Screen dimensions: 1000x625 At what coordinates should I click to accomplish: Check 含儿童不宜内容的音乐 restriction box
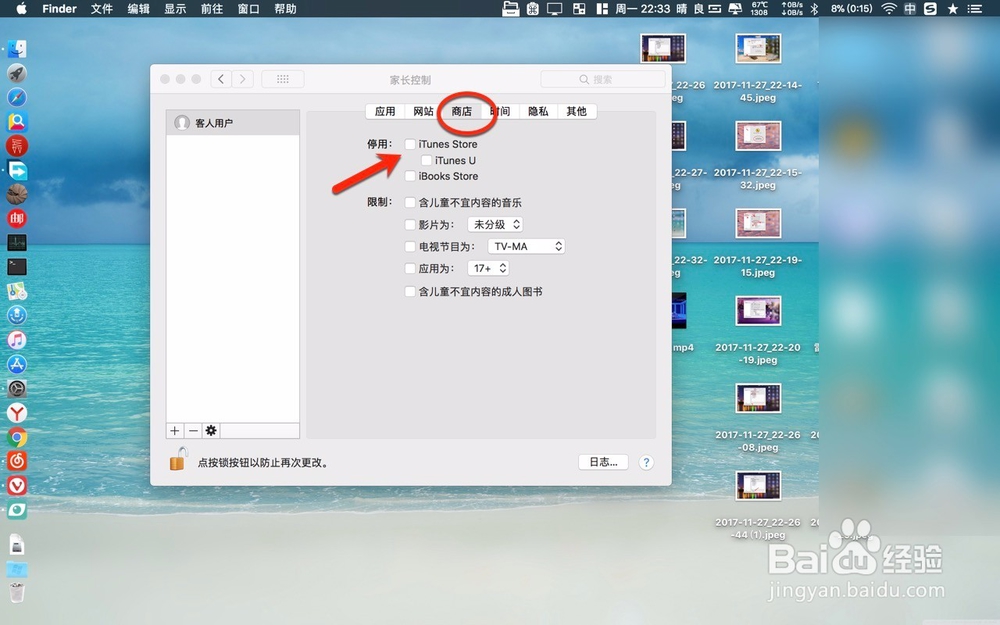click(x=410, y=202)
